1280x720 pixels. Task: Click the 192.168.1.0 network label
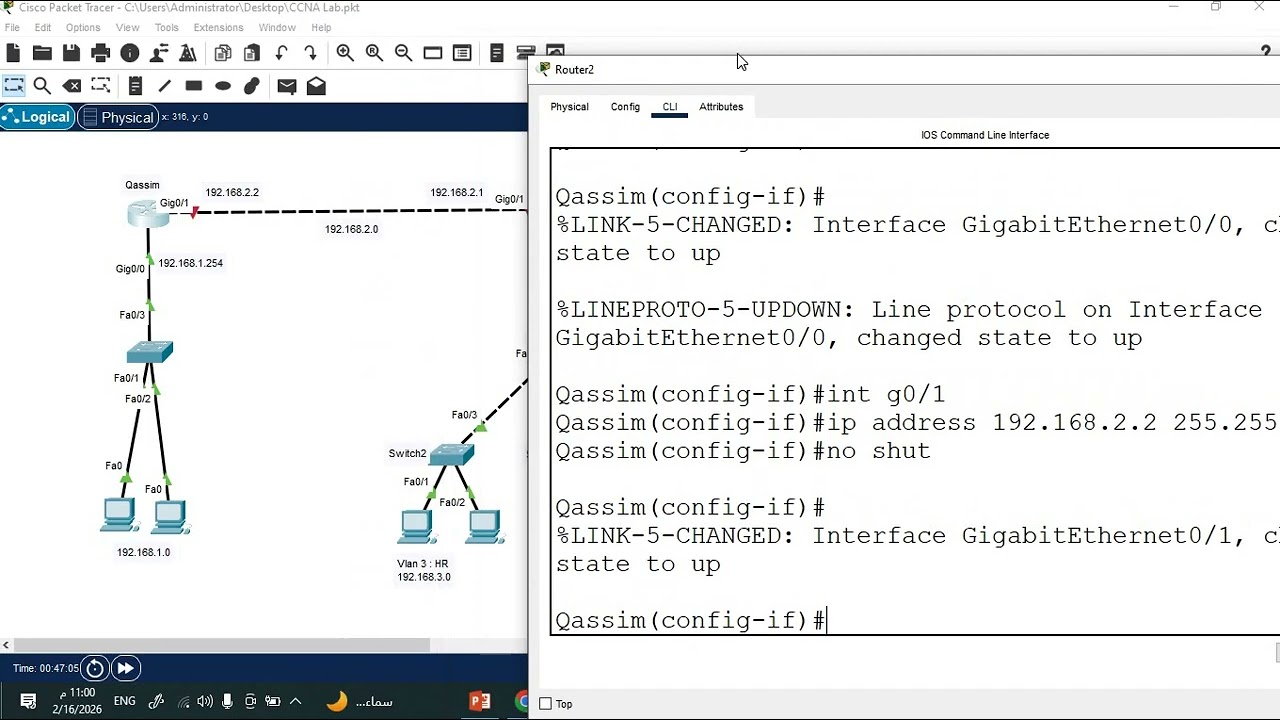(x=143, y=552)
